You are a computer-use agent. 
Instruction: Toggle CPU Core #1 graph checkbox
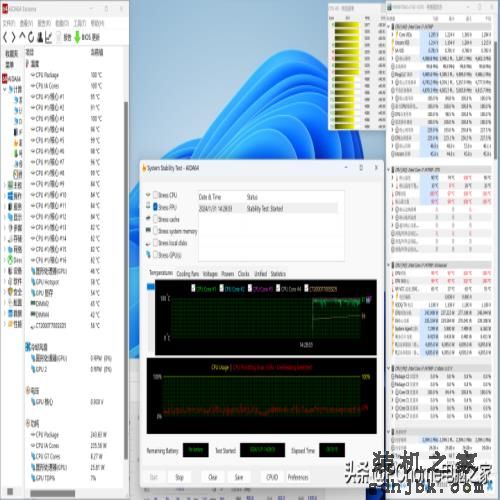(193, 288)
